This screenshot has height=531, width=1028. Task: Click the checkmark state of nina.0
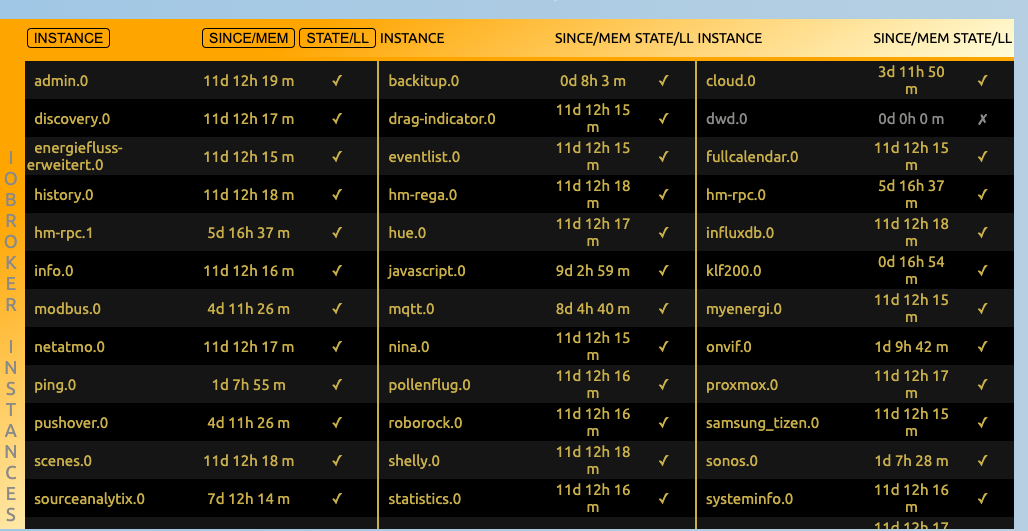pos(663,347)
